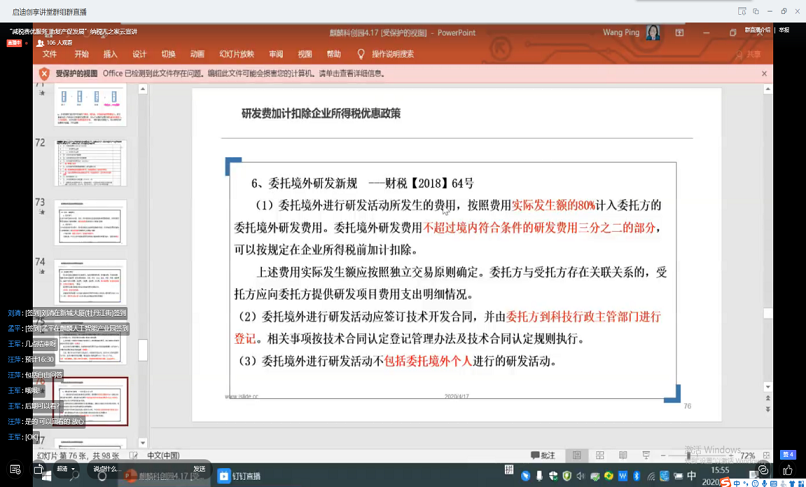Click slide area scroll down arrow

767,387
